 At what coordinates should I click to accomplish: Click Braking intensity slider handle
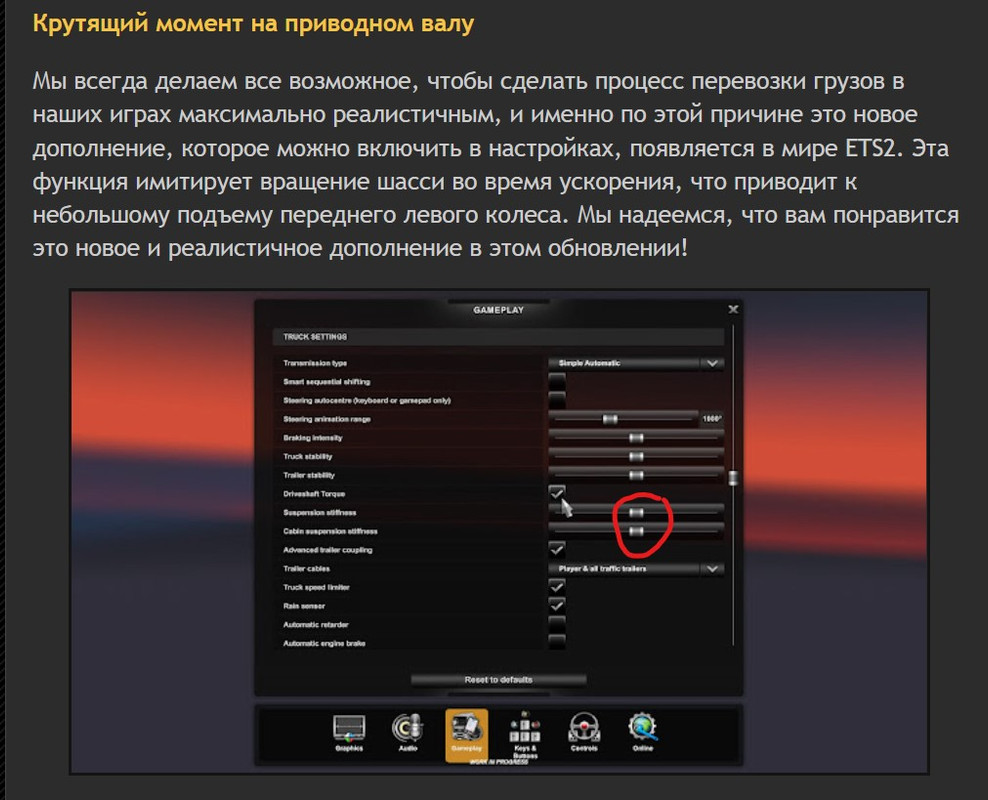pyautogui.click(x=636, y=438)
